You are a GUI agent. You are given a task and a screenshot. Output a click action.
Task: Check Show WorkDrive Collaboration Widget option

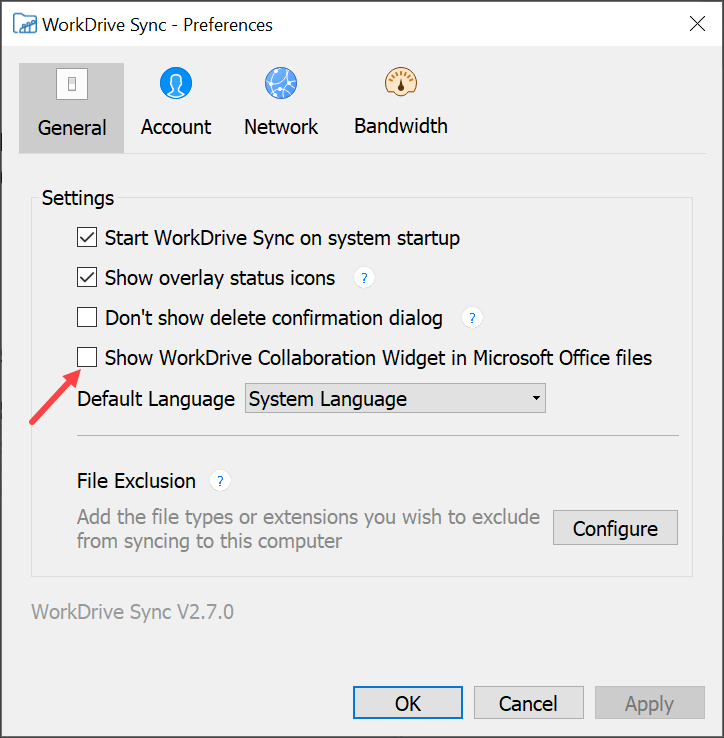click(87, 357)
